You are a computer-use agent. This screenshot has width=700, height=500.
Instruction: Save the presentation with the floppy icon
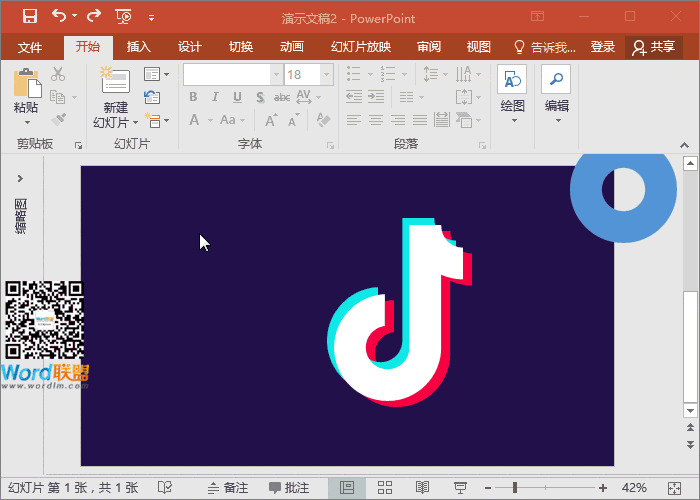pos(30,17)
